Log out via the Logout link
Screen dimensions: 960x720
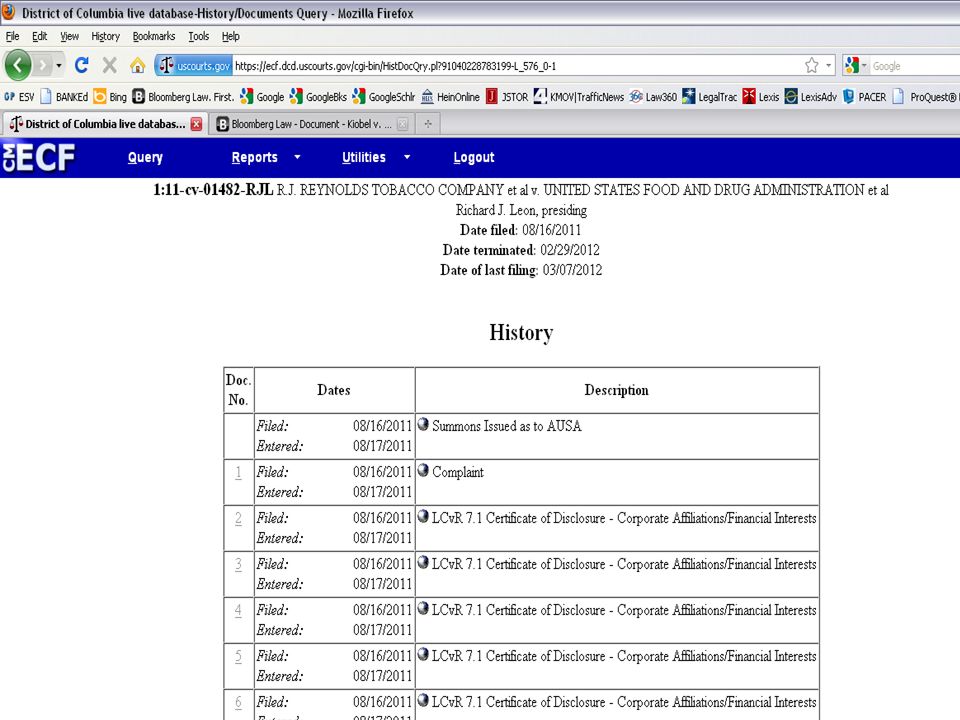[474, 157]
